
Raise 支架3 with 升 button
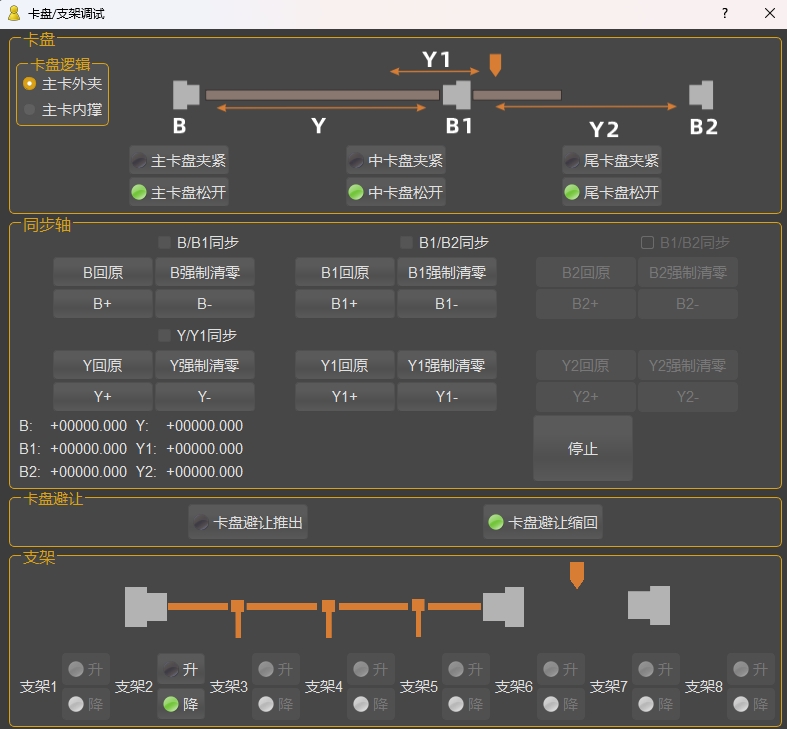(276, 669)
